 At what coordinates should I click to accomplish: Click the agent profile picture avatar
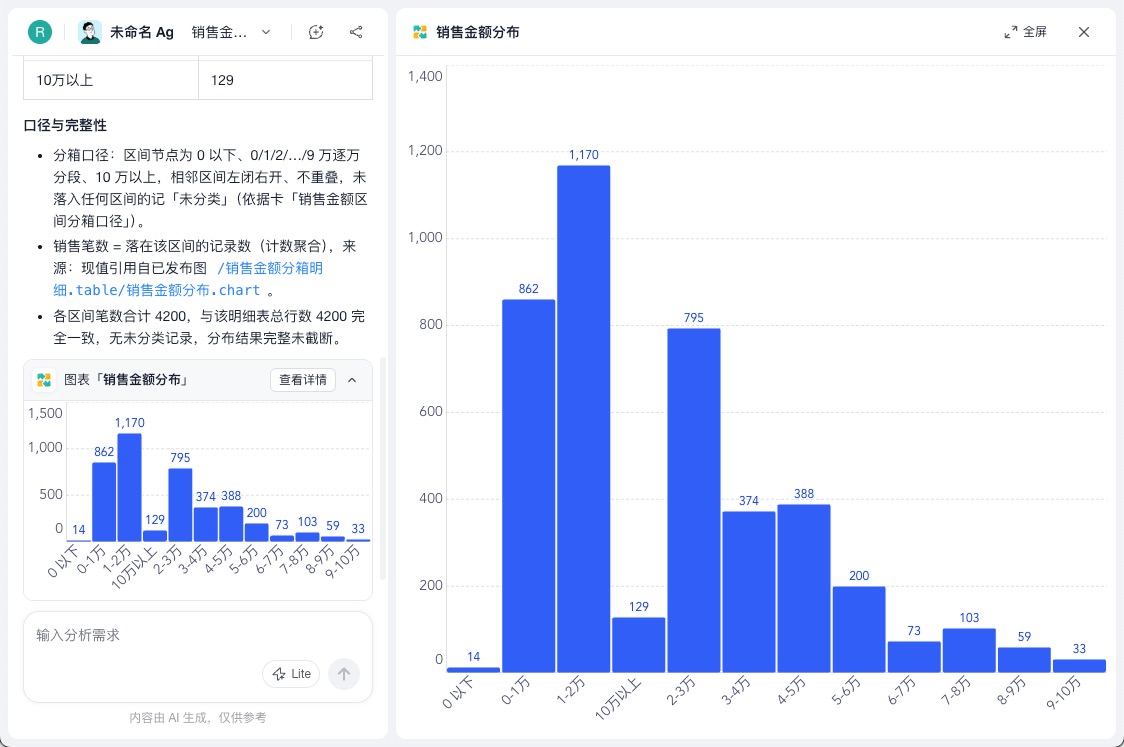pos(90,32)
